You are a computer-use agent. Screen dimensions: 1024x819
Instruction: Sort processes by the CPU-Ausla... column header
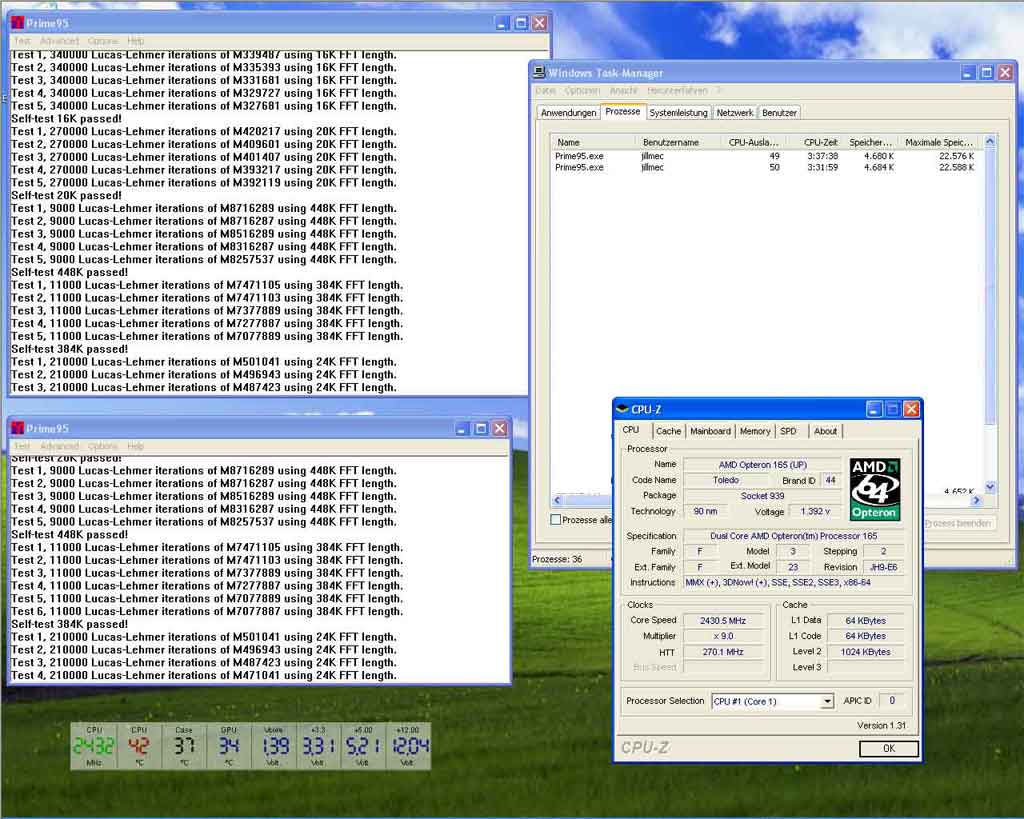753,142
